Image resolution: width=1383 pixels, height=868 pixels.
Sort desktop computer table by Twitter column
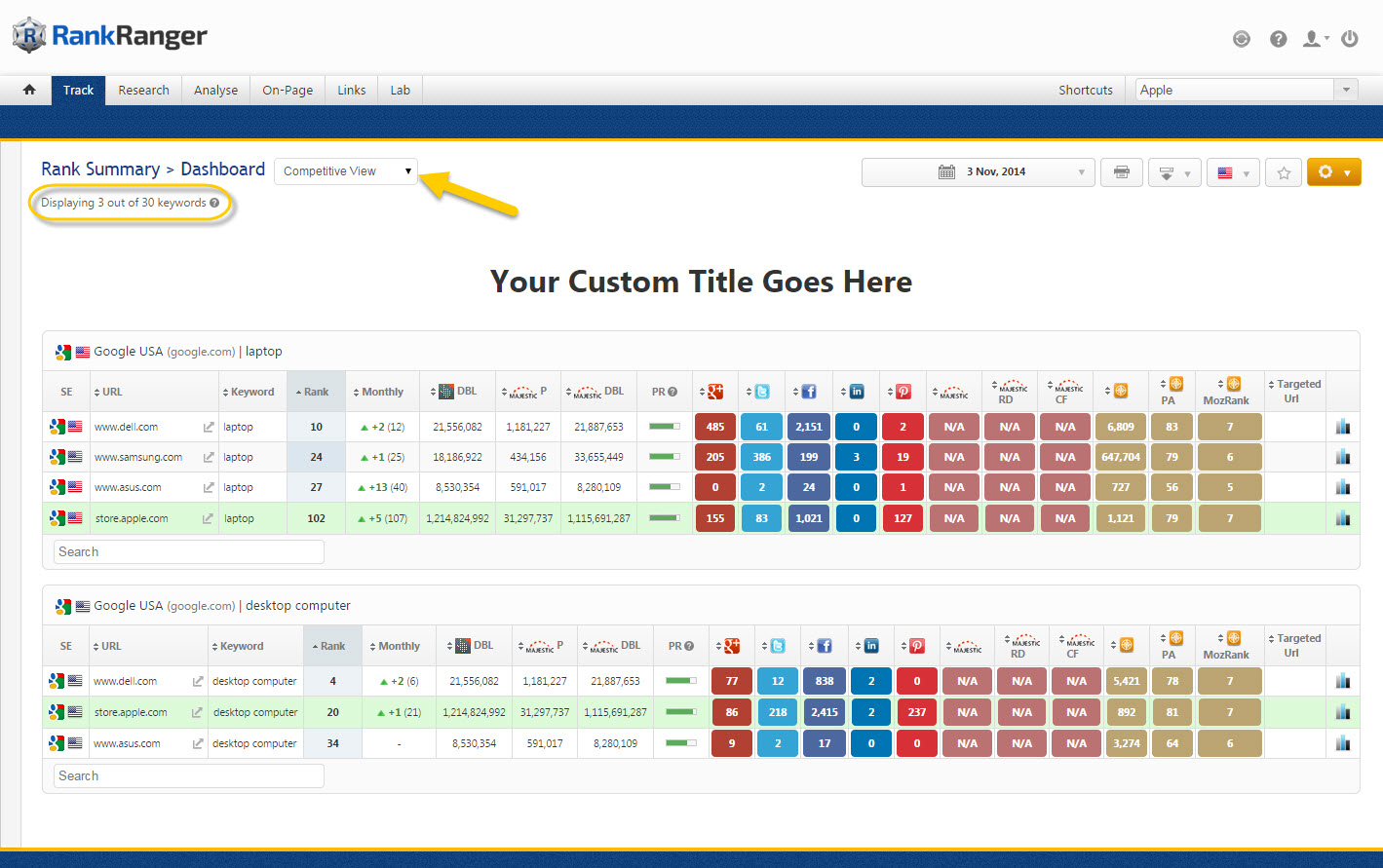tap(777, 646)
